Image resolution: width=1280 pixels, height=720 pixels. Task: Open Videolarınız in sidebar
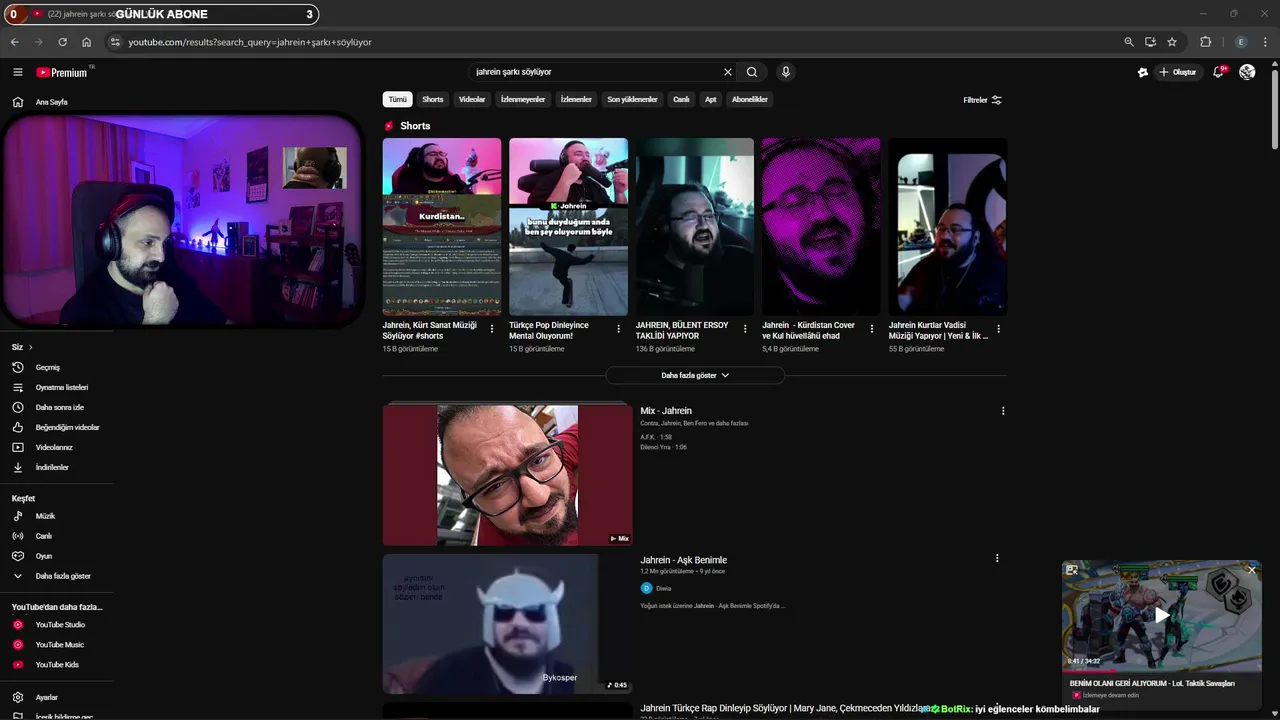click(x=56, y=447)
